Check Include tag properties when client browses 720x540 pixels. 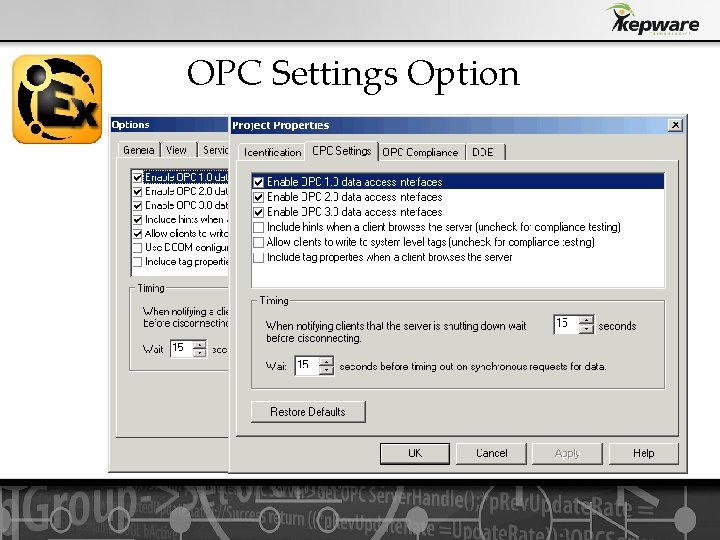click(x=259, y=257)
